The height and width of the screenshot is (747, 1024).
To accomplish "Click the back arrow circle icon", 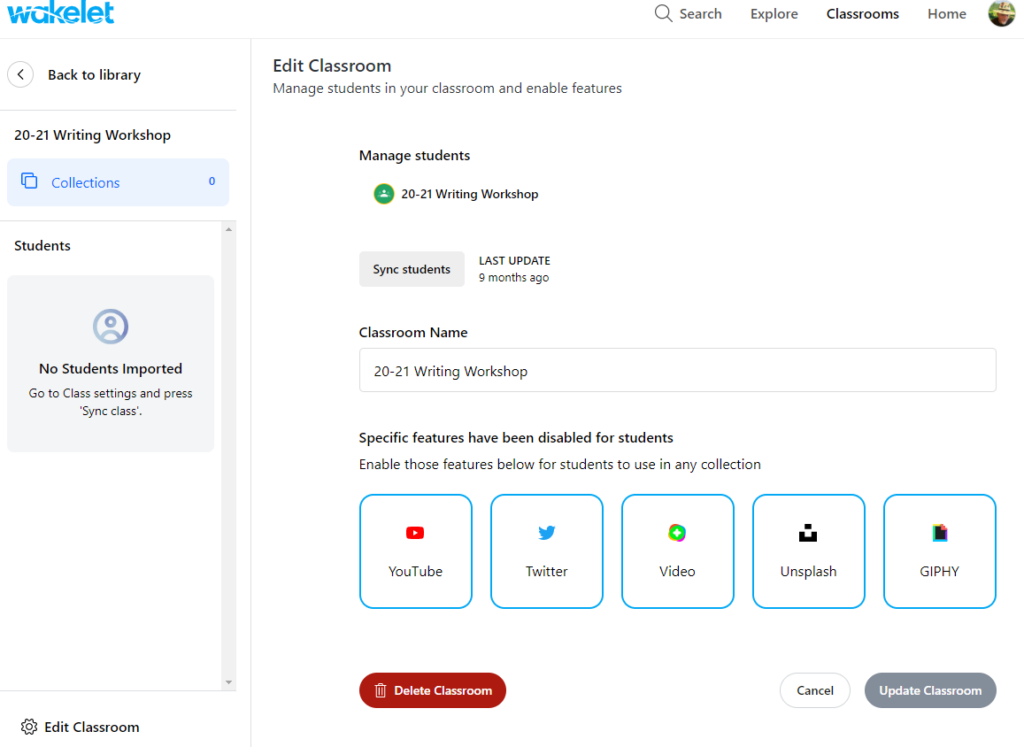I will [20, 74].
